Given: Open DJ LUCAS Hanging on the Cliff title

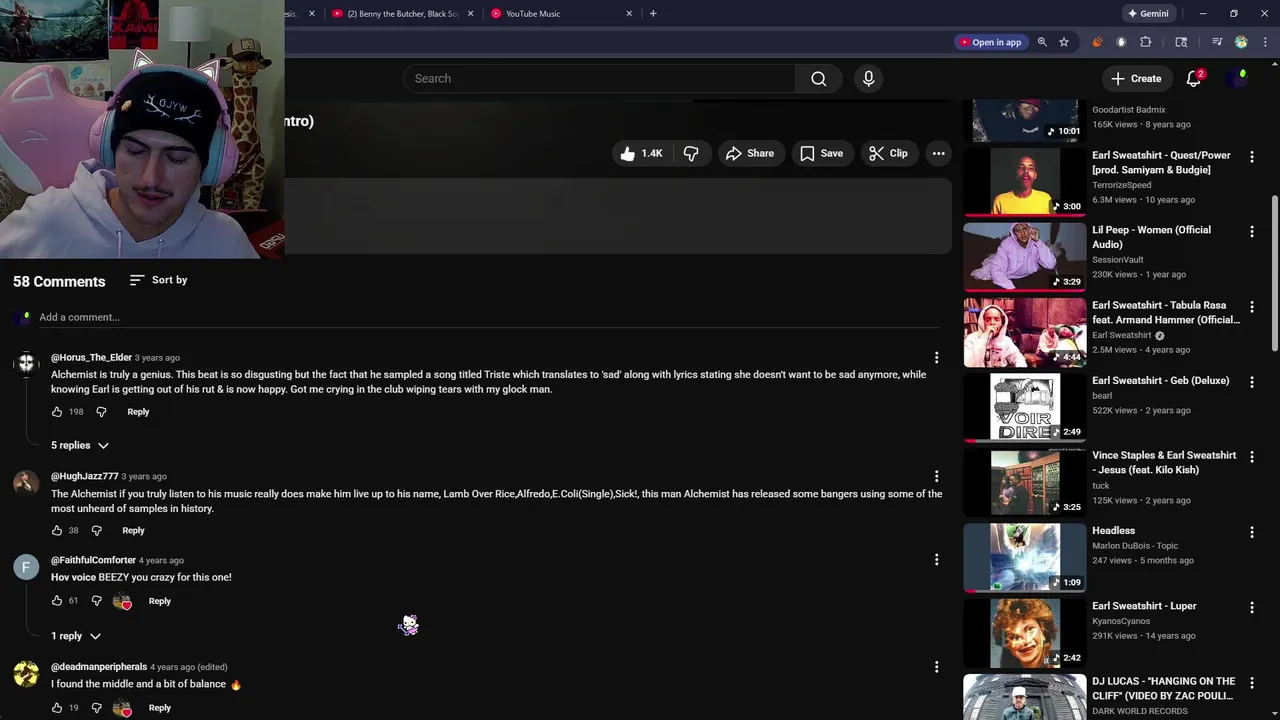Looking at the screenshot, I should click(x=1164, y=689).
